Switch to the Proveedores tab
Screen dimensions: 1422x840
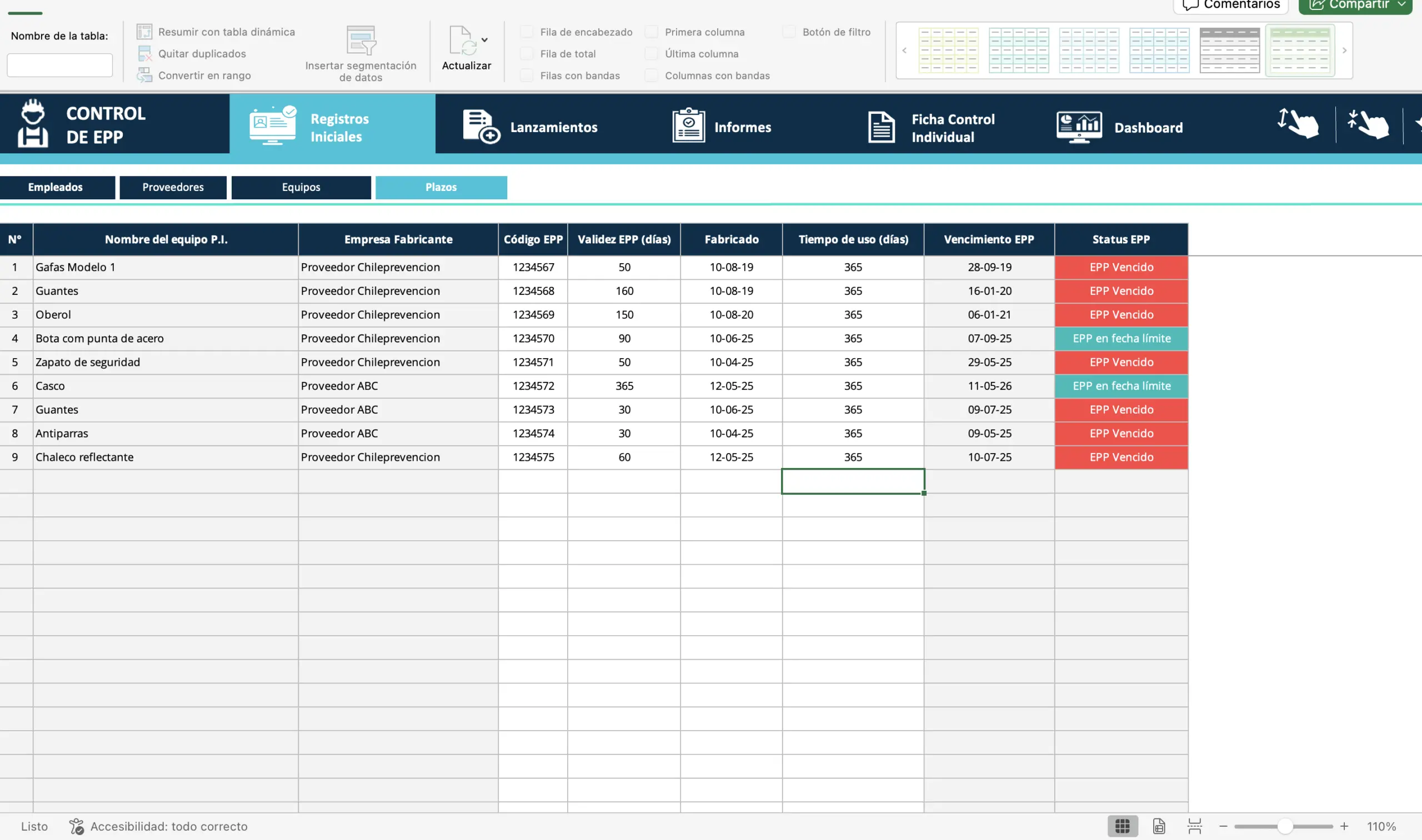173,187
